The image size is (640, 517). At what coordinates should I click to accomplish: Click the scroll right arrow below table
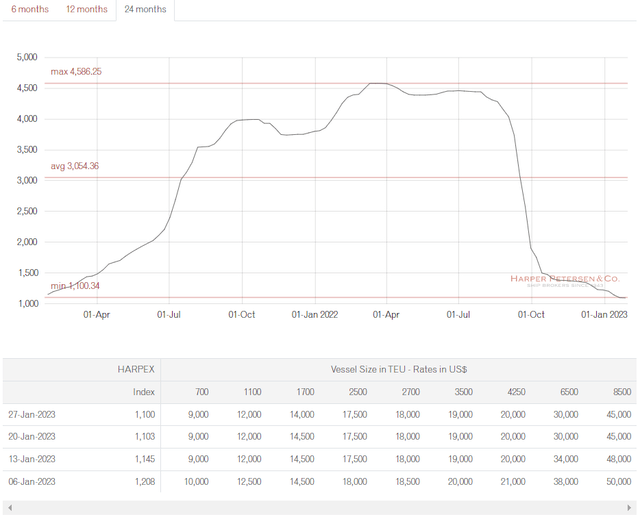tap(628, 509)
